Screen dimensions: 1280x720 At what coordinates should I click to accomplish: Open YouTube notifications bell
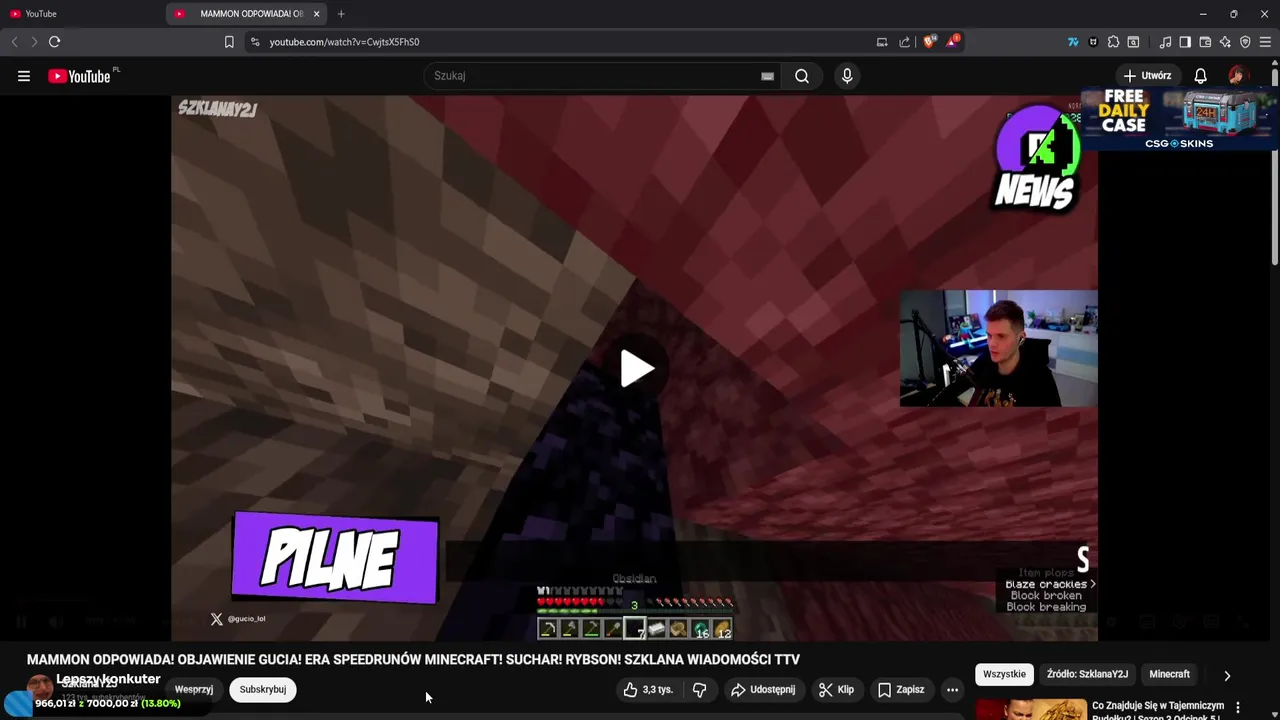[1200, 76]
